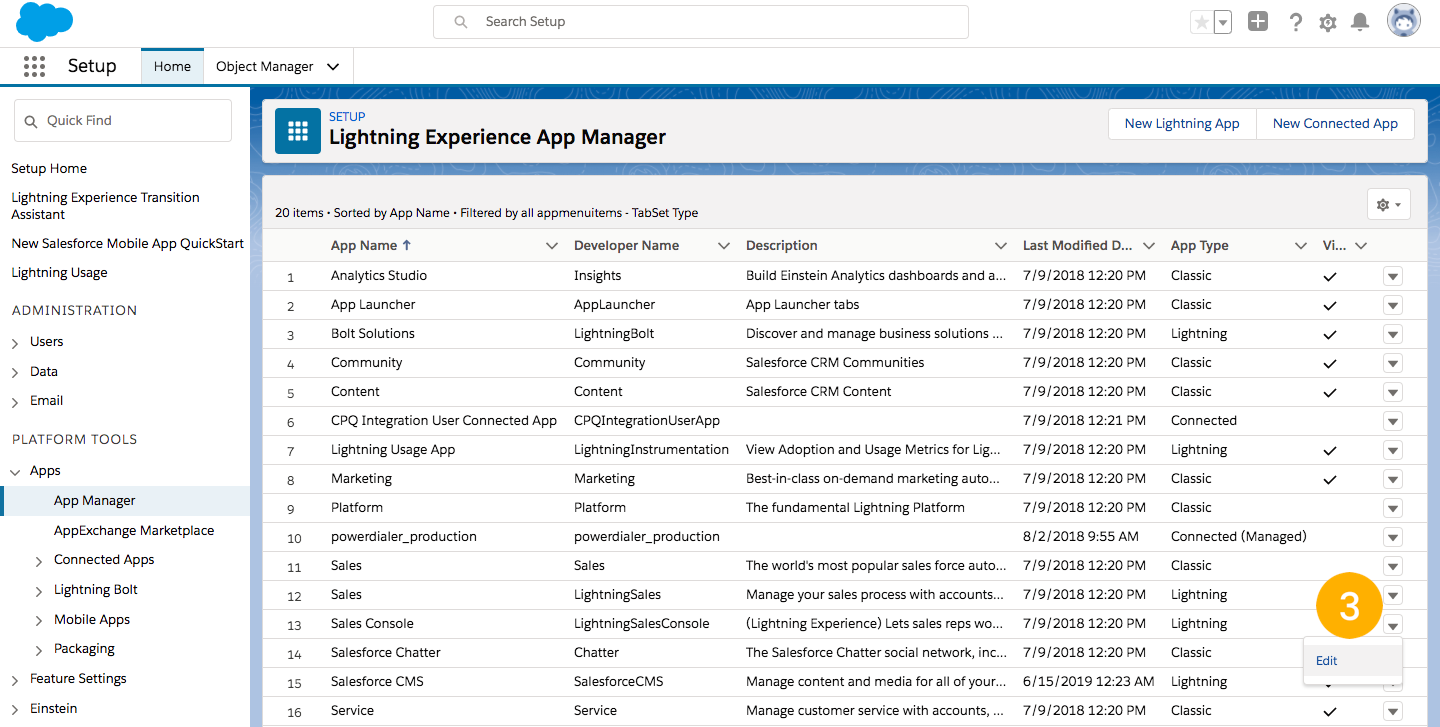
Task: Open row actions for CPQ Integration User app
Action: click(1392, 422)
